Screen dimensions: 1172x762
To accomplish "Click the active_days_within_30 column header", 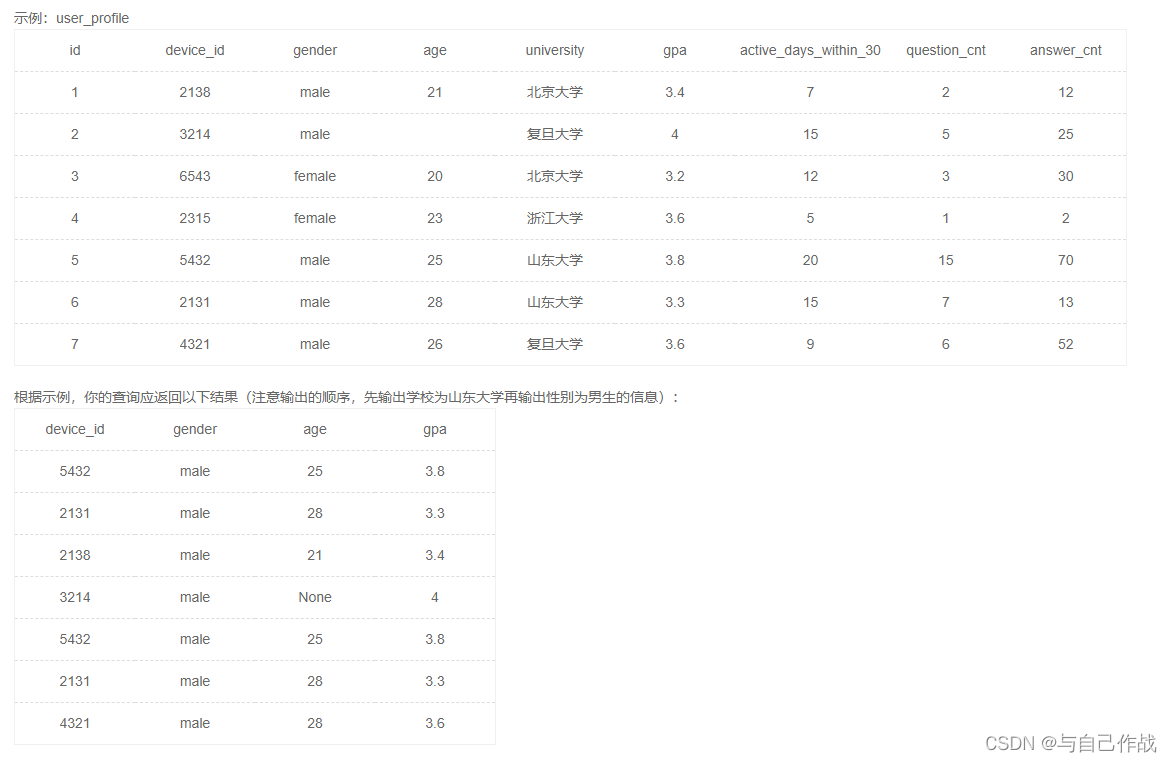I will pyautogui.click(x=809, y=50).
